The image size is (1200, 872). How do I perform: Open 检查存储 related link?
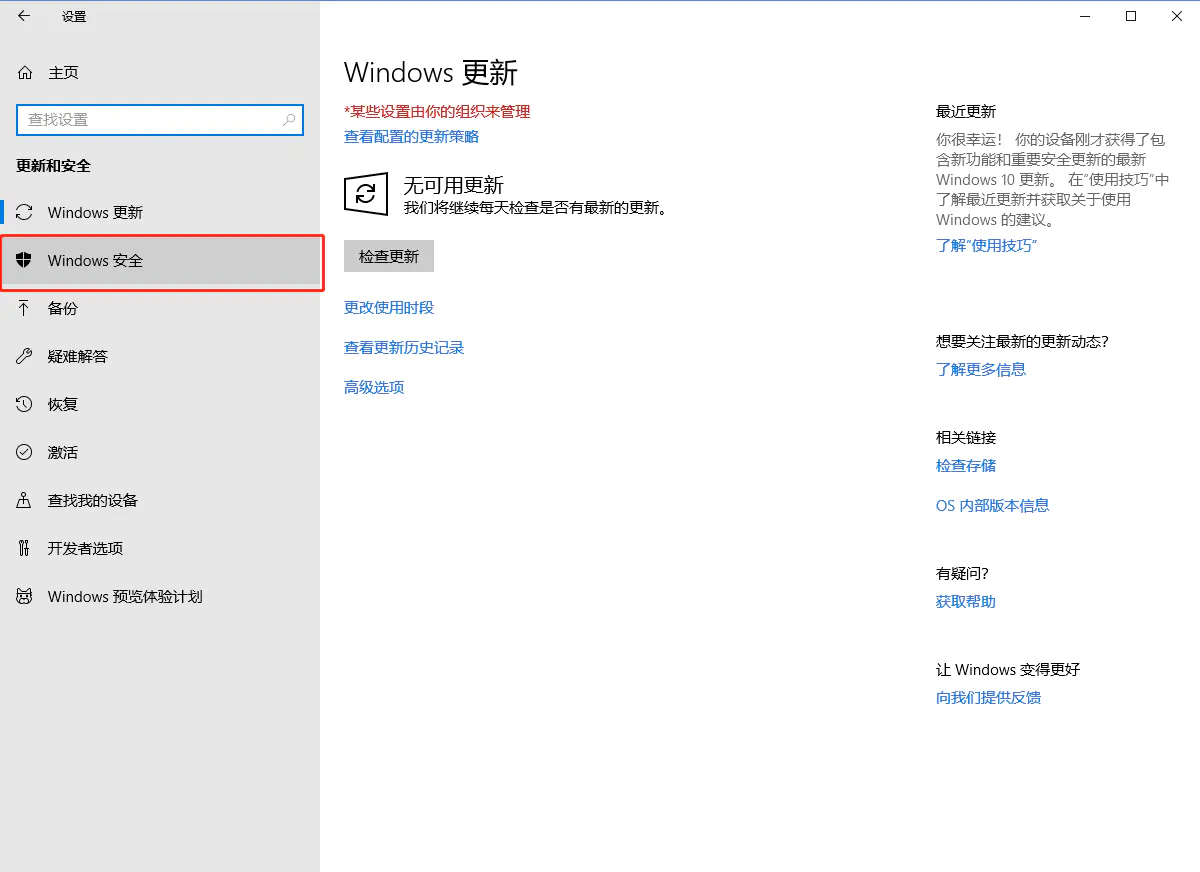[x=966, y=466]
